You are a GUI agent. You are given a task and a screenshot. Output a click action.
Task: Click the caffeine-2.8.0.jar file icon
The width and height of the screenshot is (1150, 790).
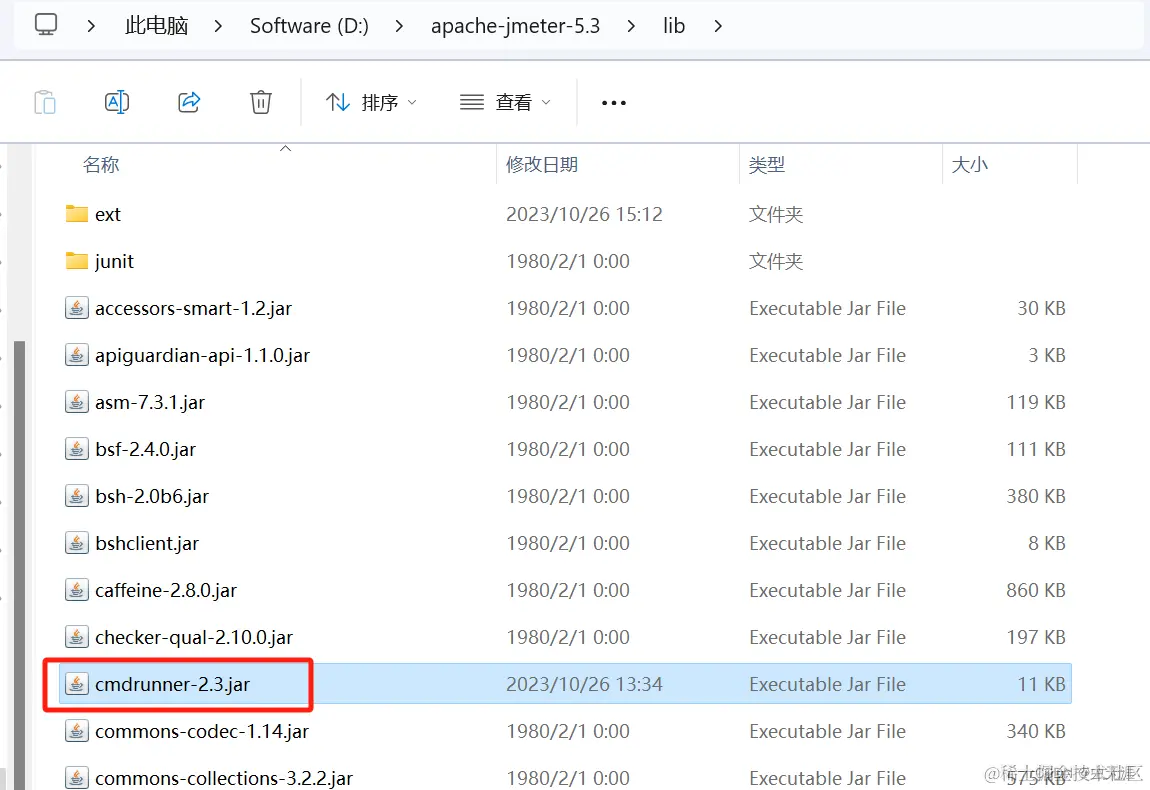76,589
